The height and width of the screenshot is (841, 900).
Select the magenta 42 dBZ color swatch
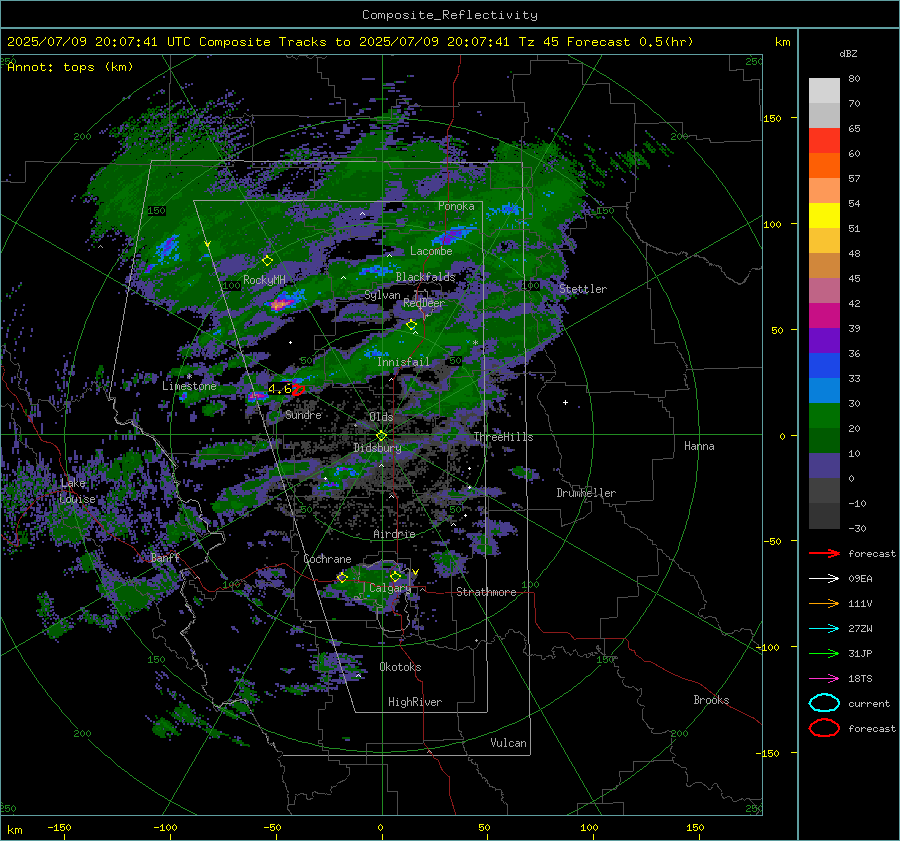824,315
